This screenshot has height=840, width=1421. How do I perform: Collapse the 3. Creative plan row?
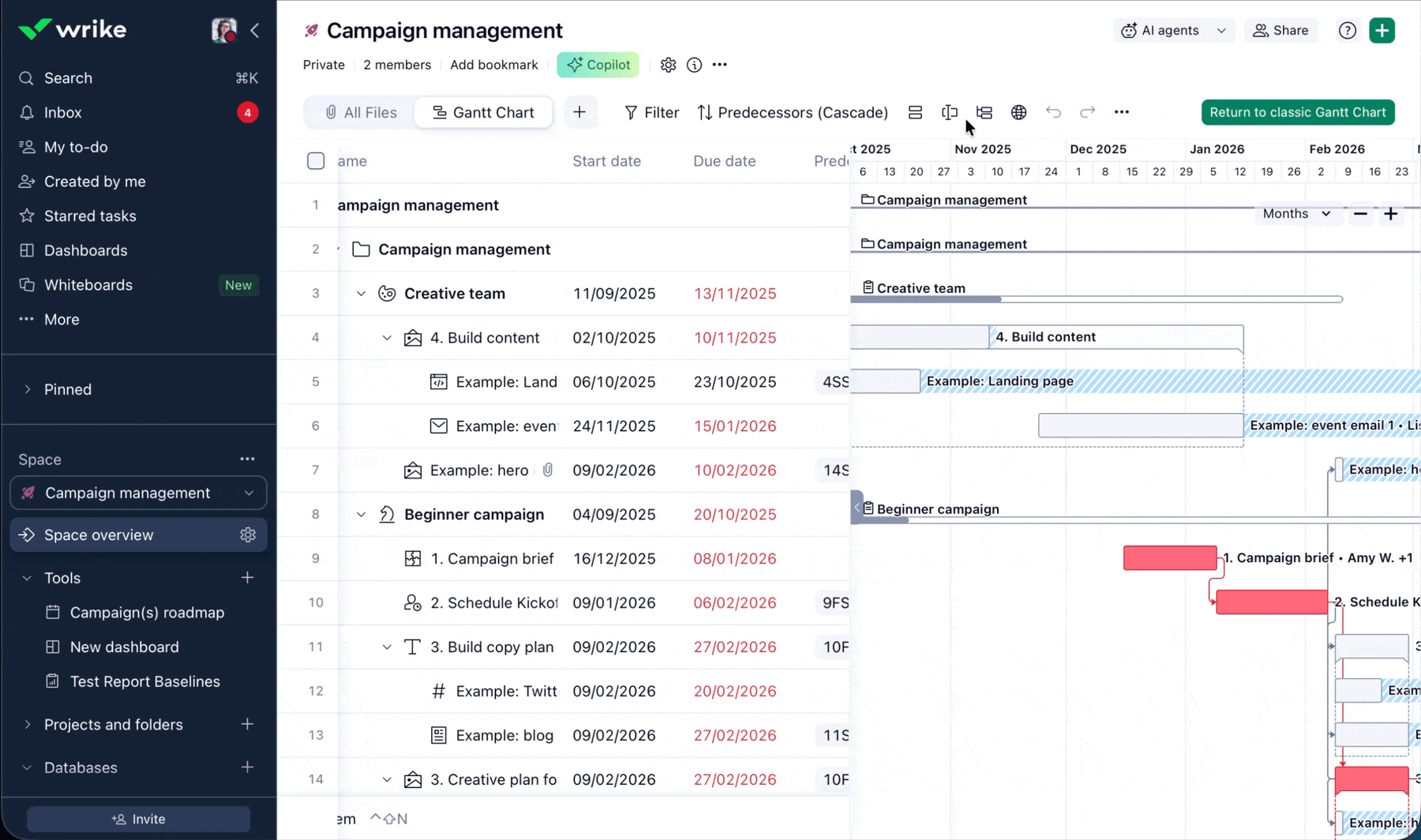(x=387, y=780)
